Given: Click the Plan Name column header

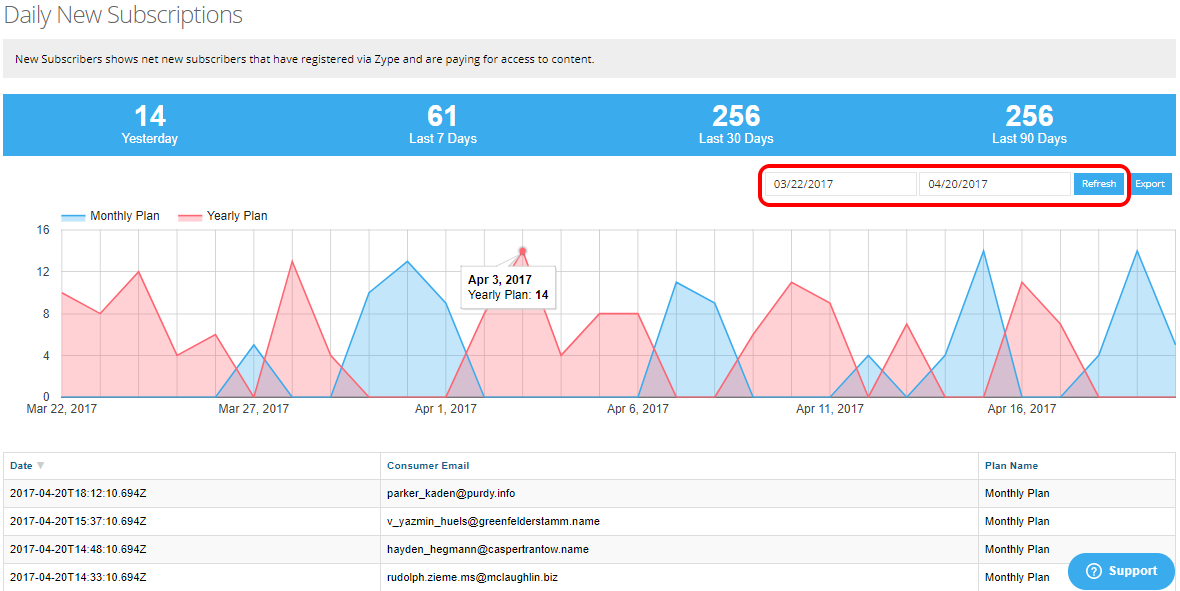Looking at the screenshot, I should 1011,466.
